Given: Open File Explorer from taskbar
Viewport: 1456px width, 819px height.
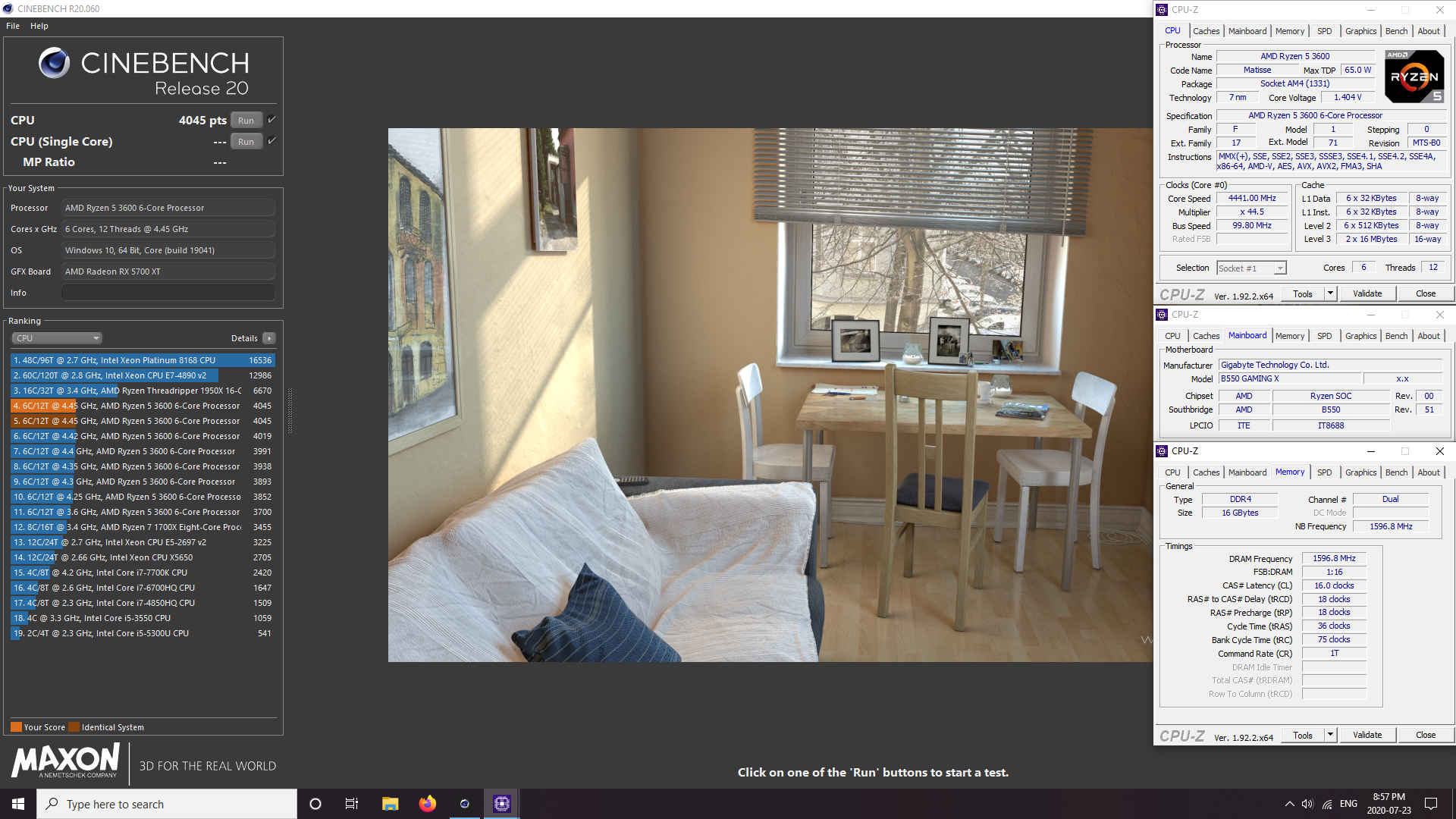Looking at the screenshot, I should click(391, 804).
